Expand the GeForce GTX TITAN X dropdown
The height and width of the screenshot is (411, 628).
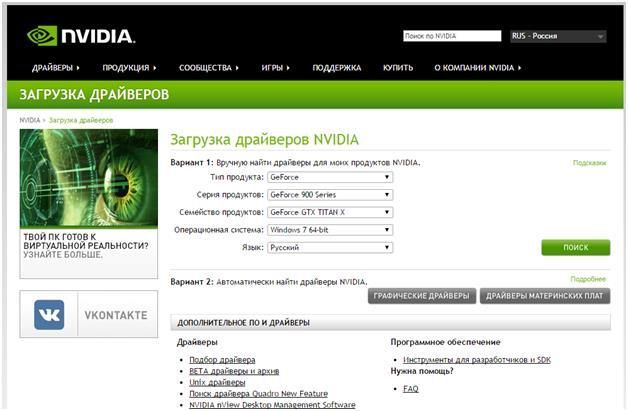tap(330, 212)
